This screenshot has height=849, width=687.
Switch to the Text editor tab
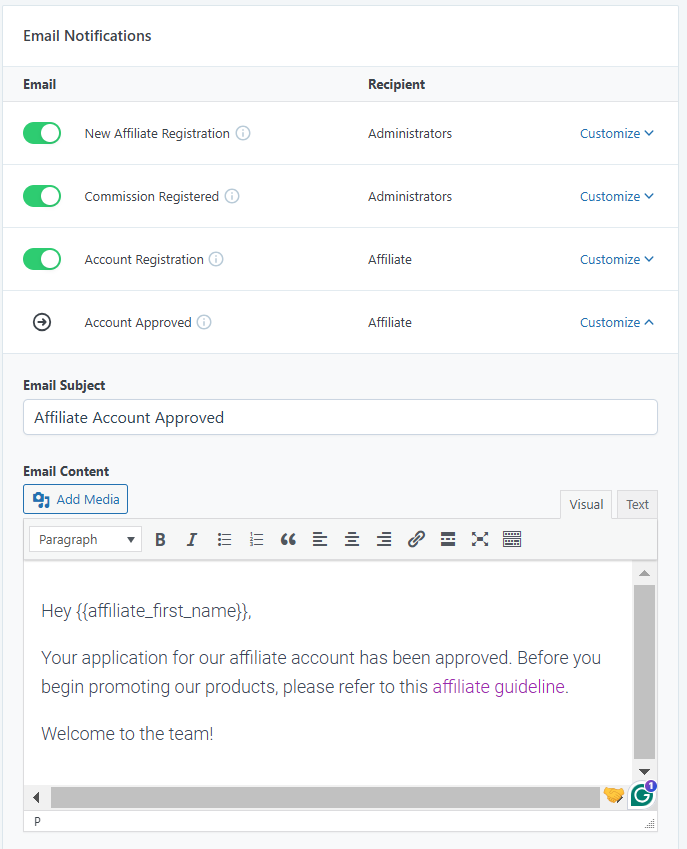point(637,504)
